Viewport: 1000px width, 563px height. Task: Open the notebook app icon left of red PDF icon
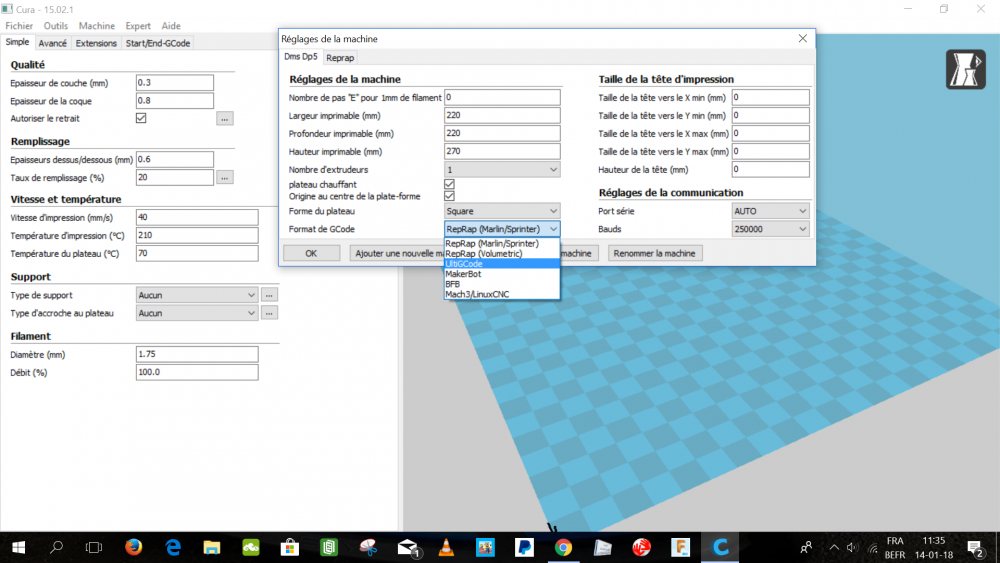pyautogui.click(x=603, y=547)
